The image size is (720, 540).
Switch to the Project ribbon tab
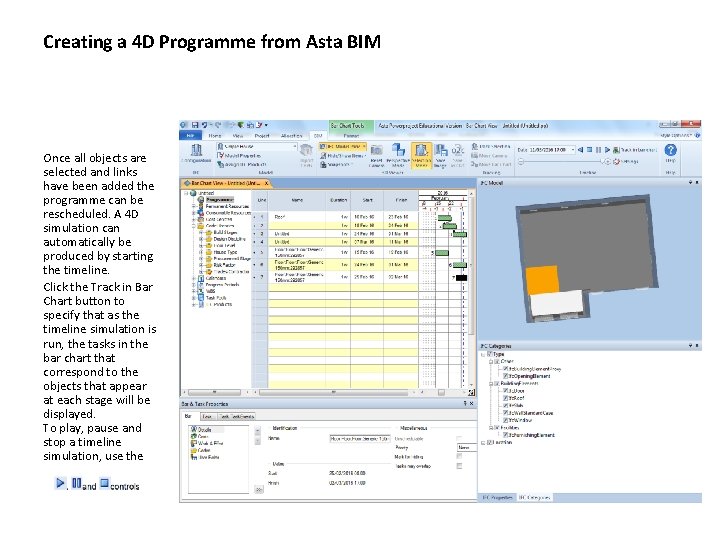(x=262, y=135)
